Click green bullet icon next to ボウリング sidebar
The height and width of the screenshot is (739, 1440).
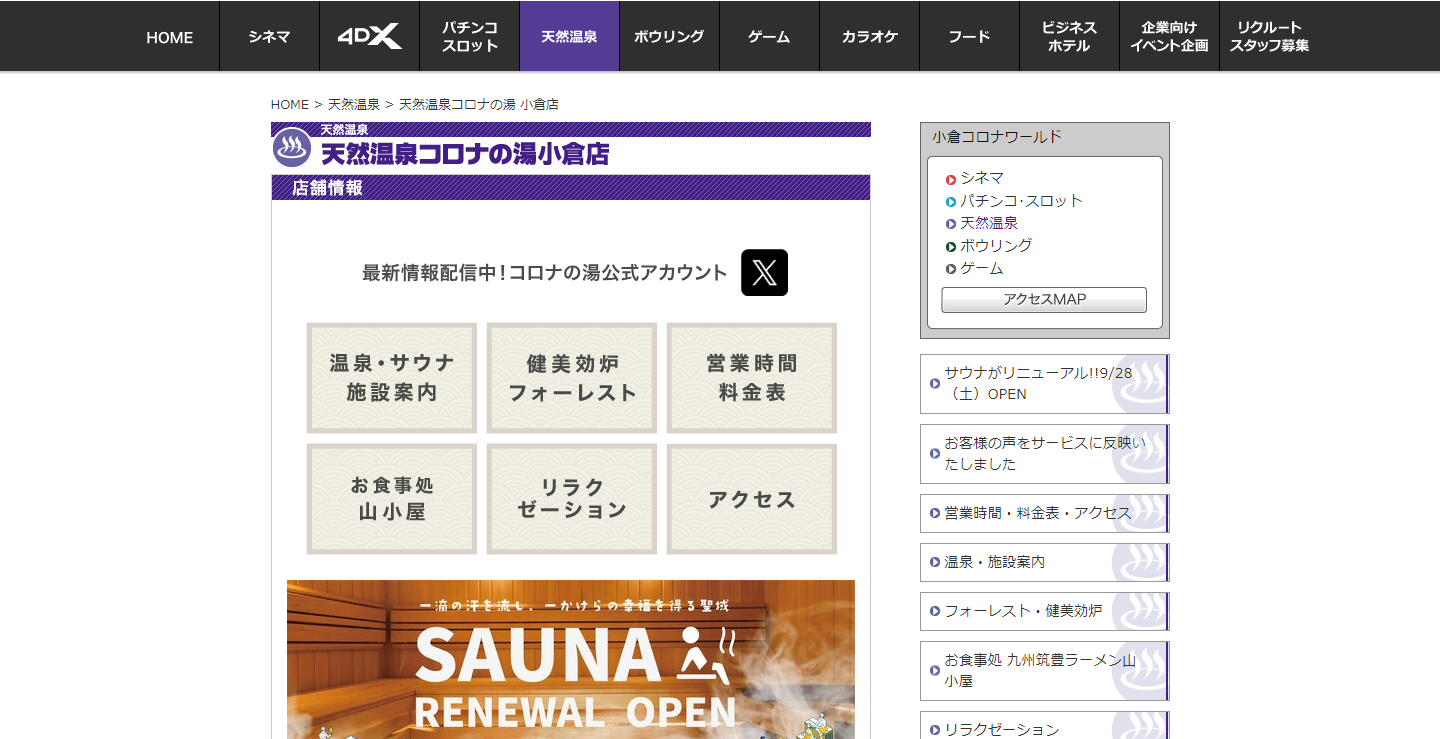(951, 247)
